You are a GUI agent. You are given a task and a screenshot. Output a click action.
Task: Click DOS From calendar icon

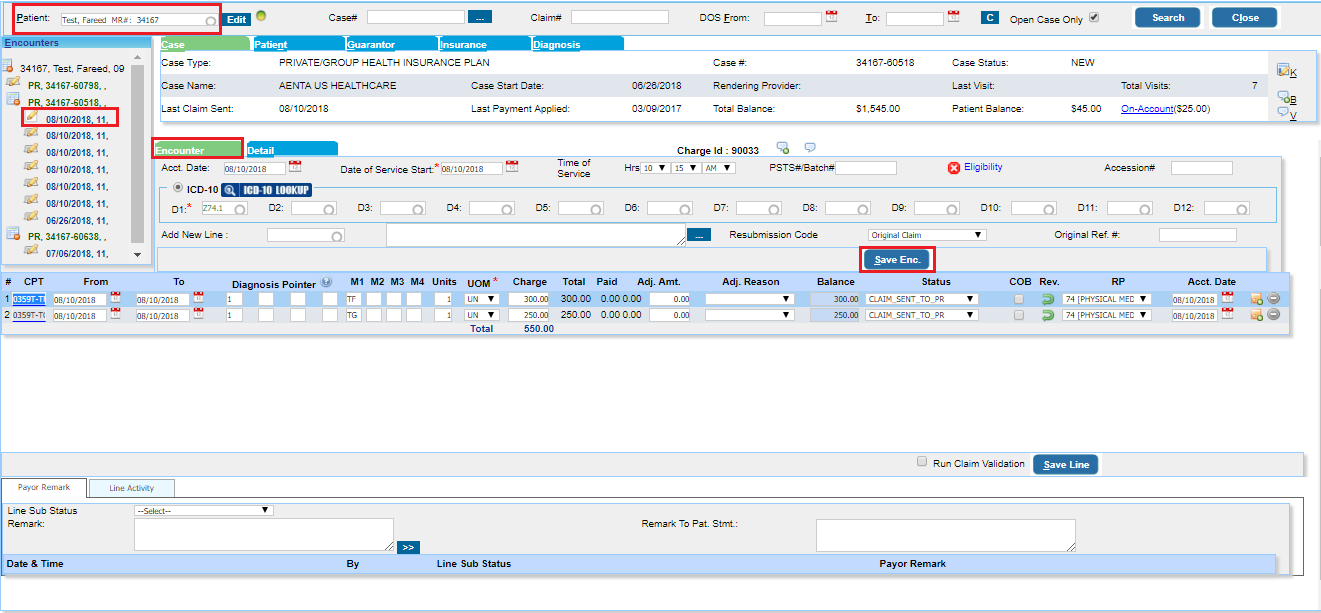831,17
